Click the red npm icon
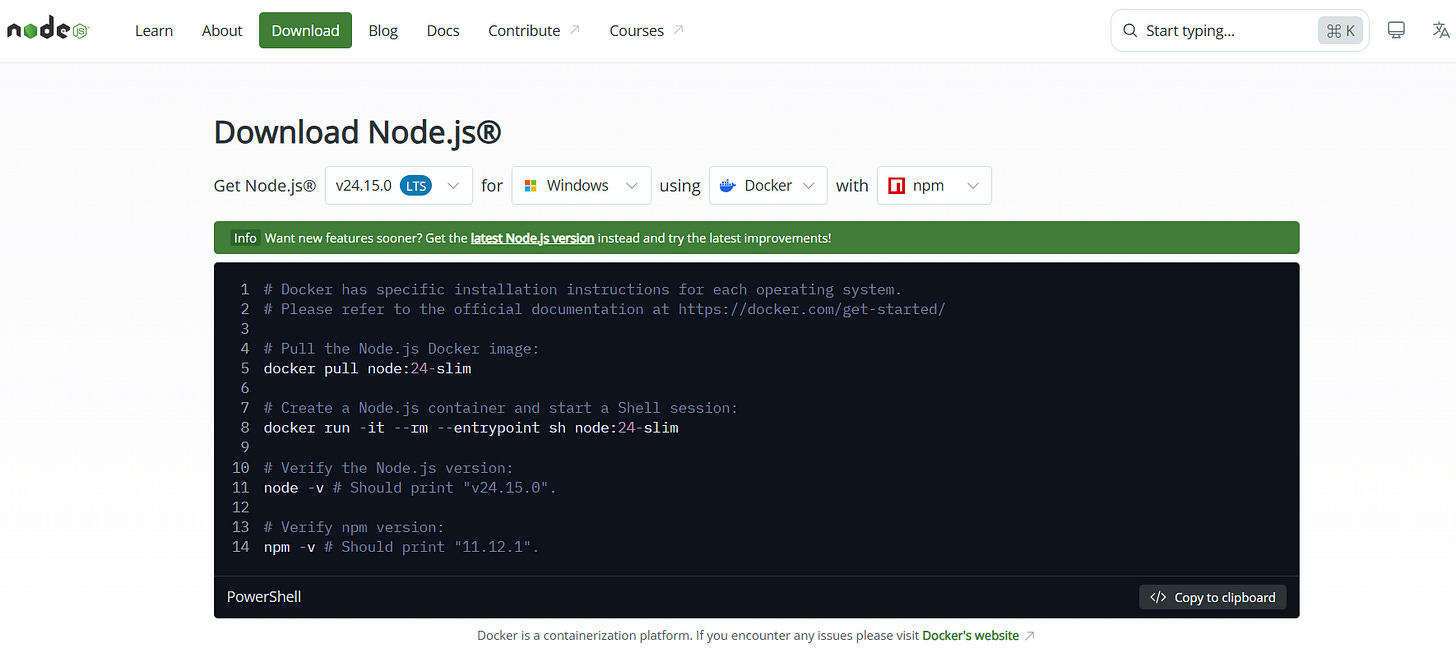Image resolution: width=1456 pixels, height=666 pixels. pyautogui.click(x=896, y=186)
